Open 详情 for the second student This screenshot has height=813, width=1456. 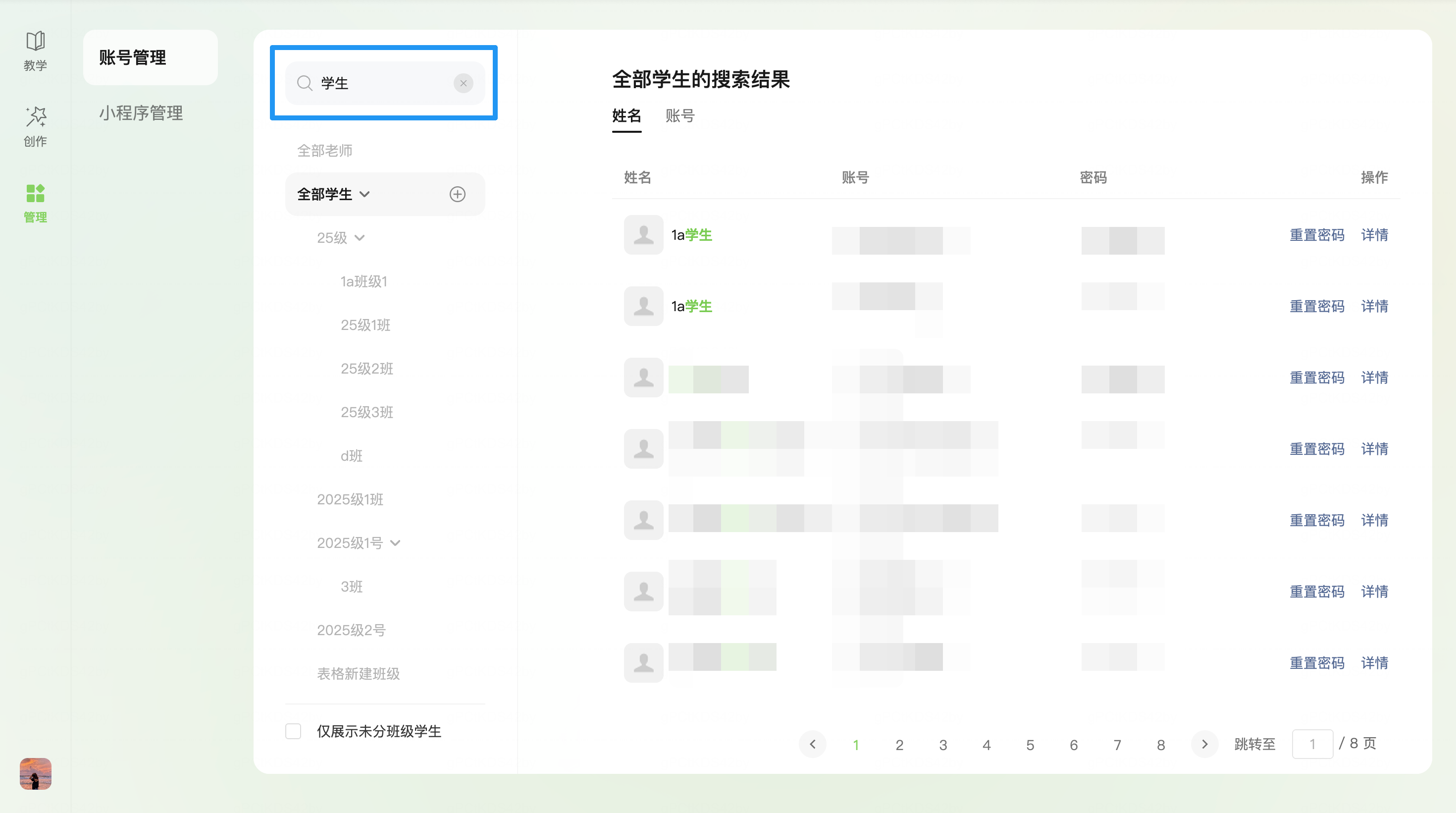1374,306
